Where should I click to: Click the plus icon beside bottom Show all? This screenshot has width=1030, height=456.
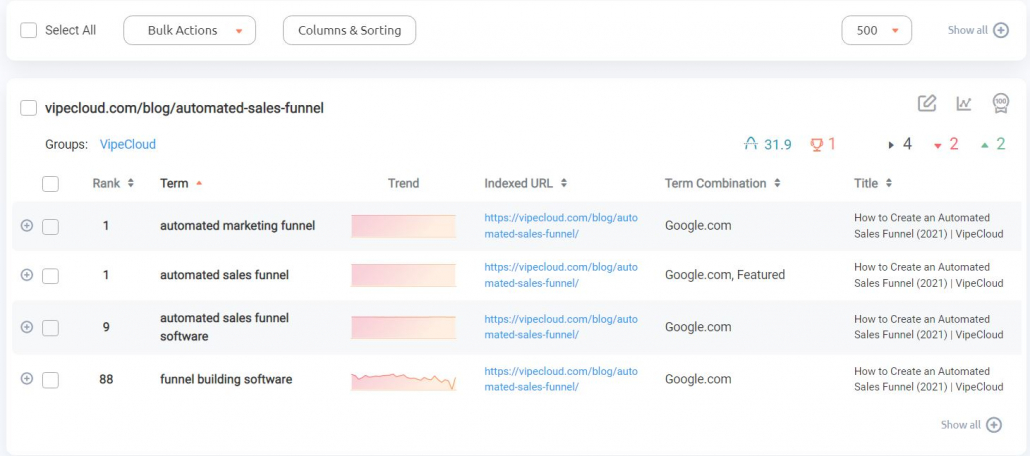pos(995,424)
